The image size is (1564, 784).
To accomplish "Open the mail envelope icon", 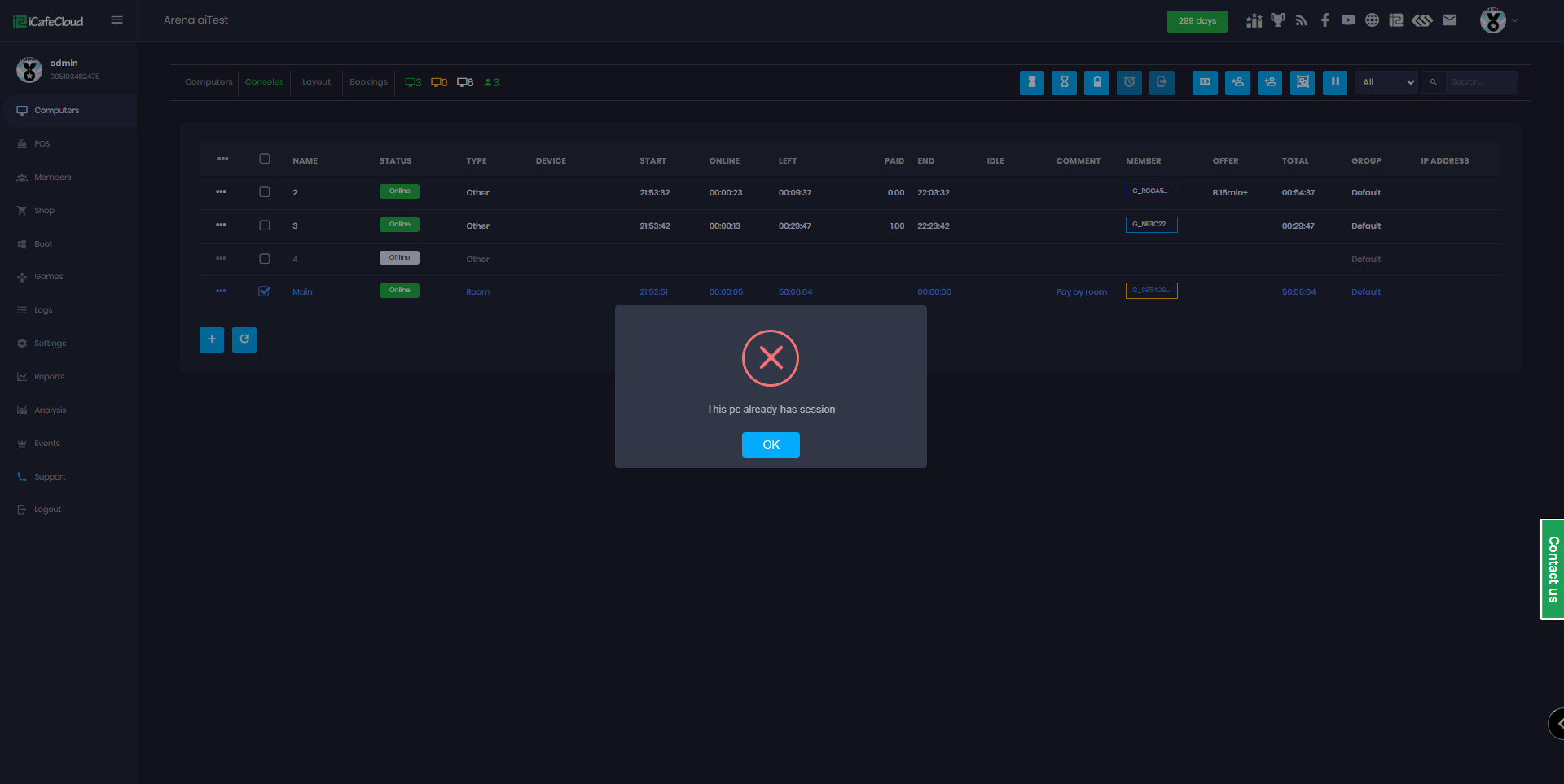I will coord(1449,20).
